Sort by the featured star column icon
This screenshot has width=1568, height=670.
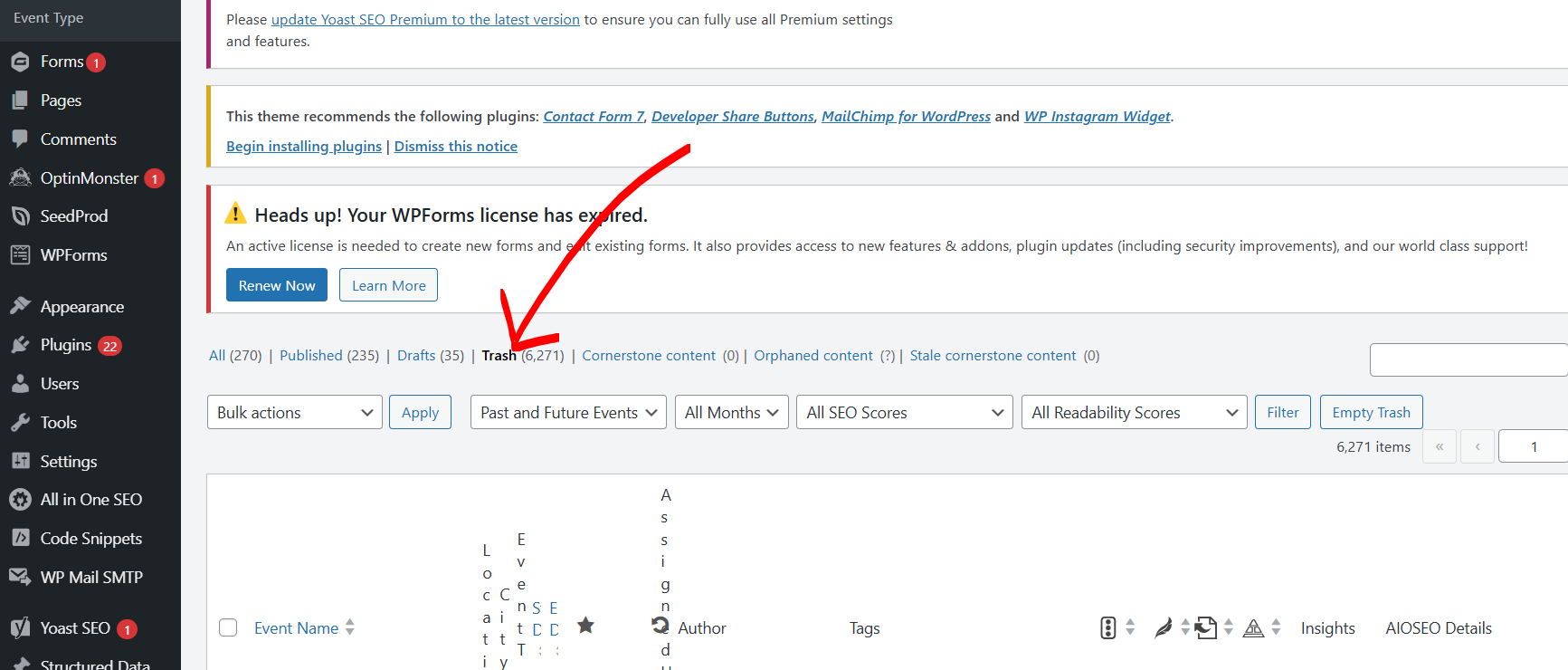585,625
